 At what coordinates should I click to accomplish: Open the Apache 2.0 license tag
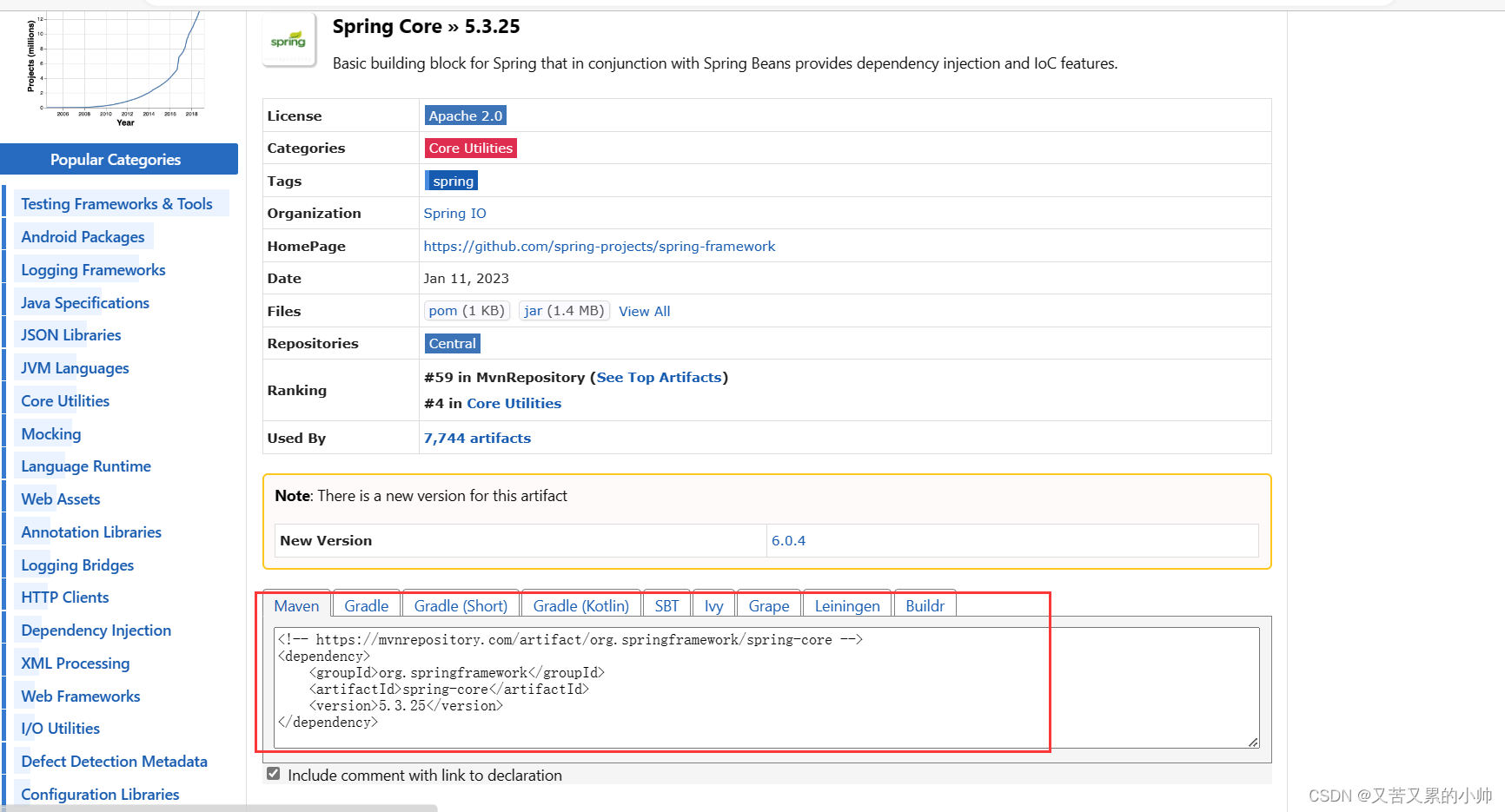click(x=466, y=116)
